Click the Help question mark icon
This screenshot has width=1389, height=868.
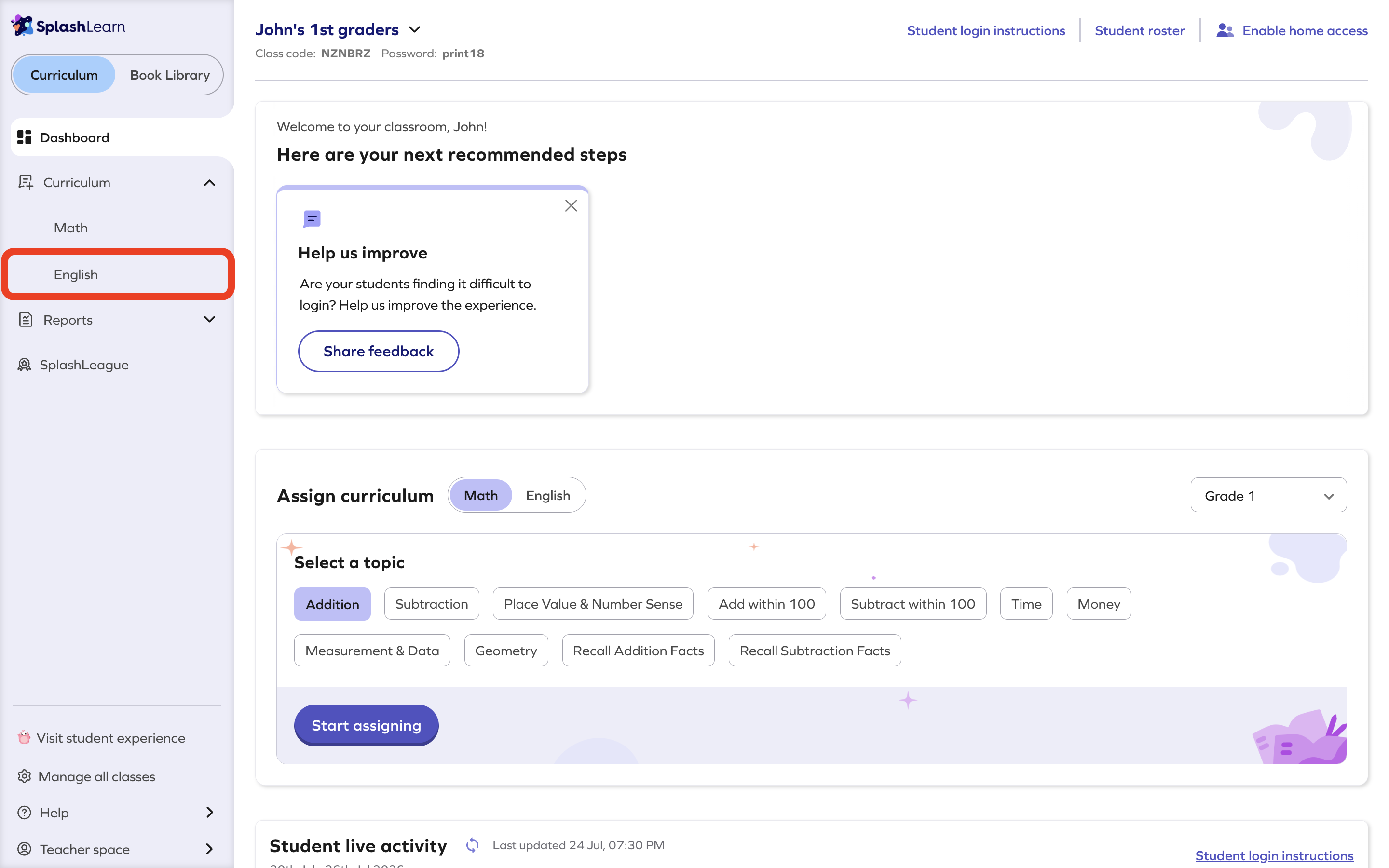24,813
